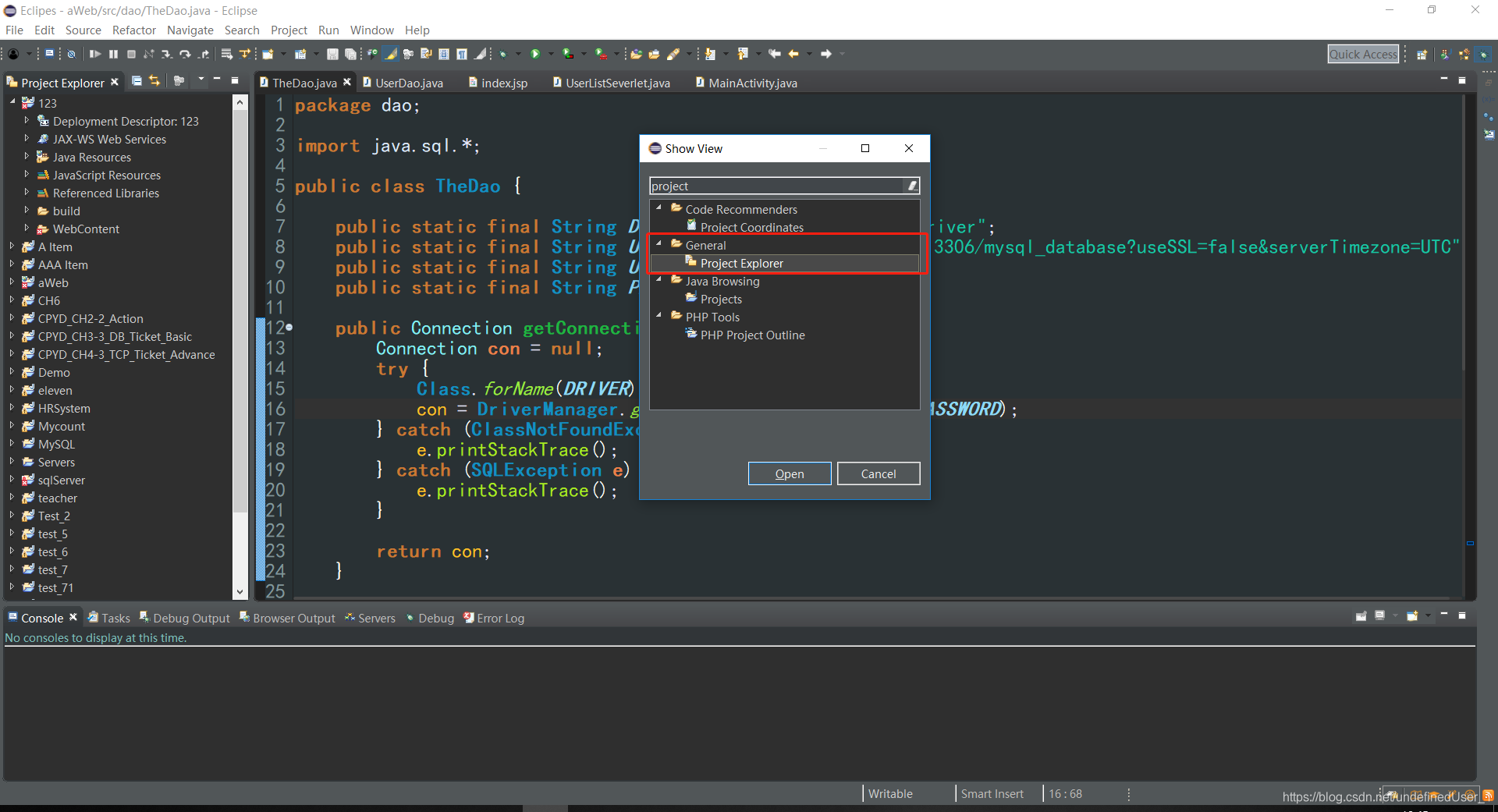Select the sqlServer project
Viewport: 1498px width, 812px height.
62,480
